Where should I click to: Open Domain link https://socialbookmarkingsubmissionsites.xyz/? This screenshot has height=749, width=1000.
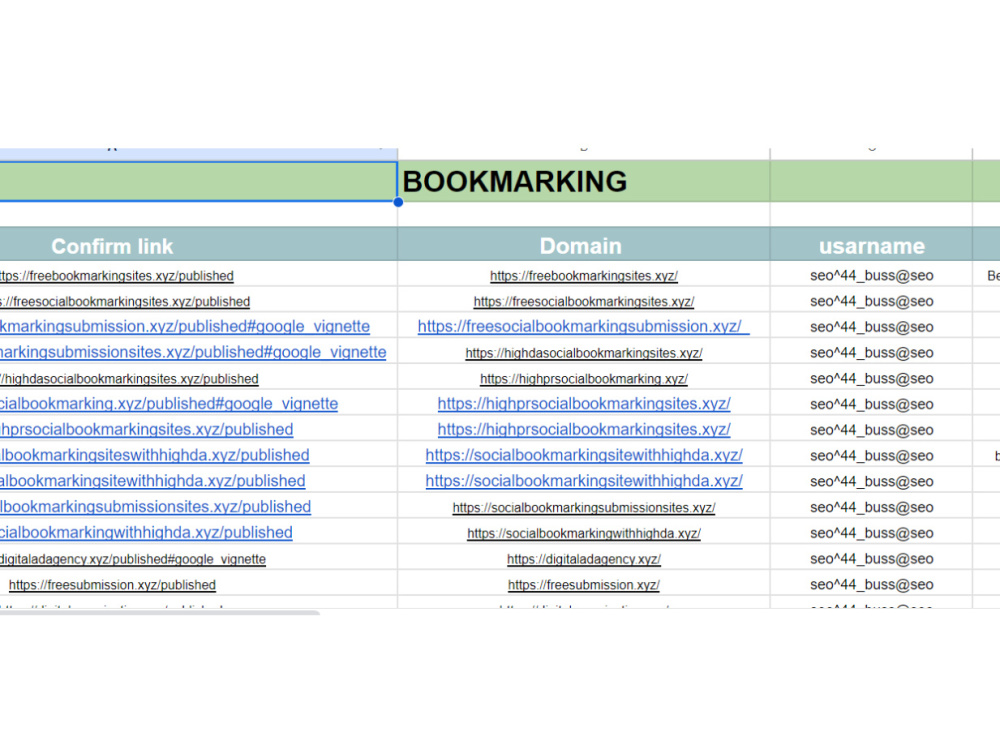pos(584,507)
